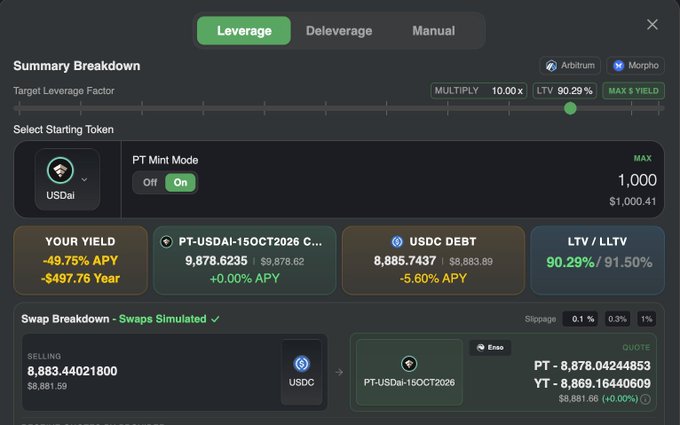Click the YT - 8,869.16440609 quote
The width and height of the screenshot is (680, 425).
tap(592, 383)
